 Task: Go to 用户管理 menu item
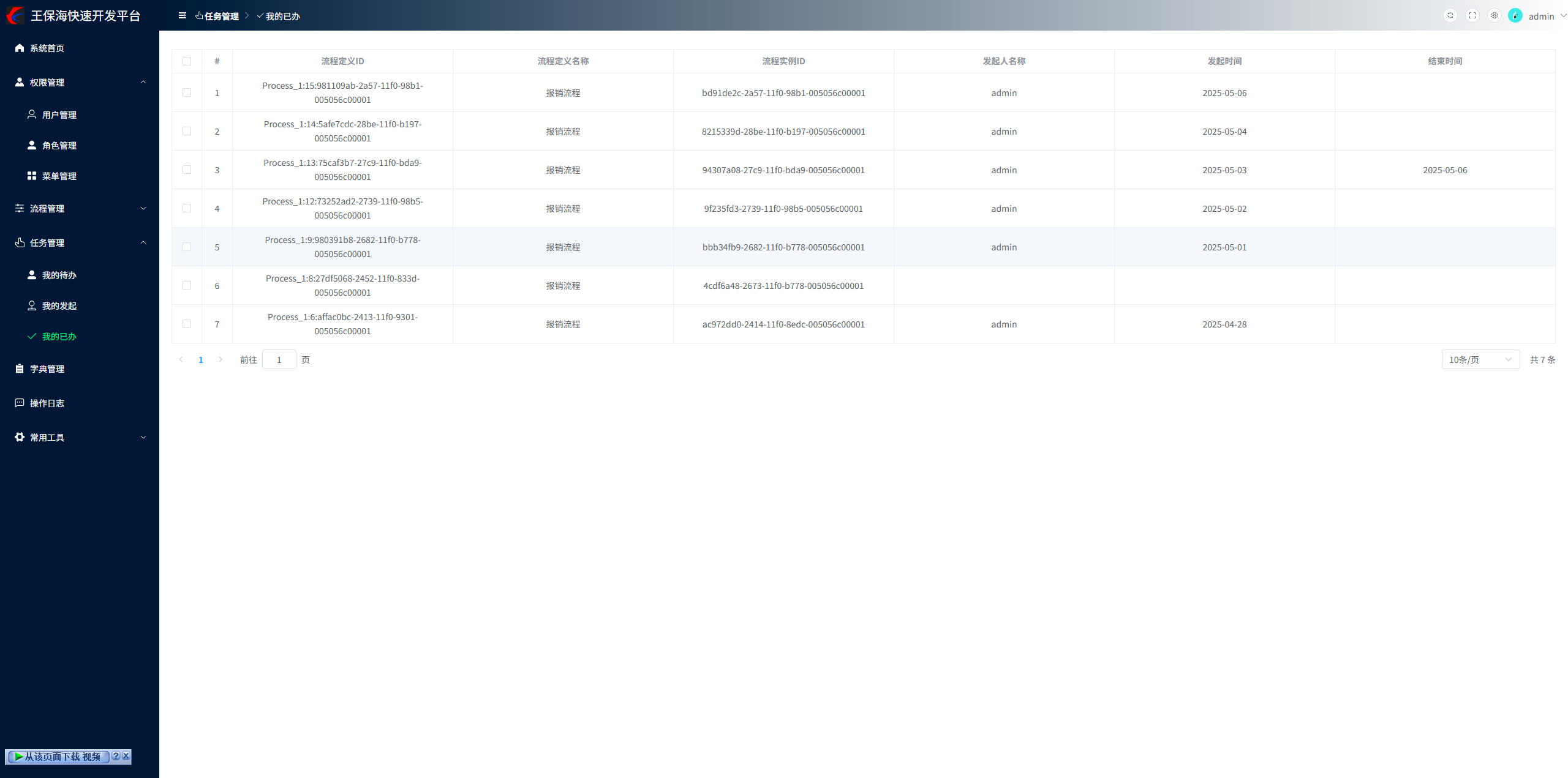pos(59,114)
